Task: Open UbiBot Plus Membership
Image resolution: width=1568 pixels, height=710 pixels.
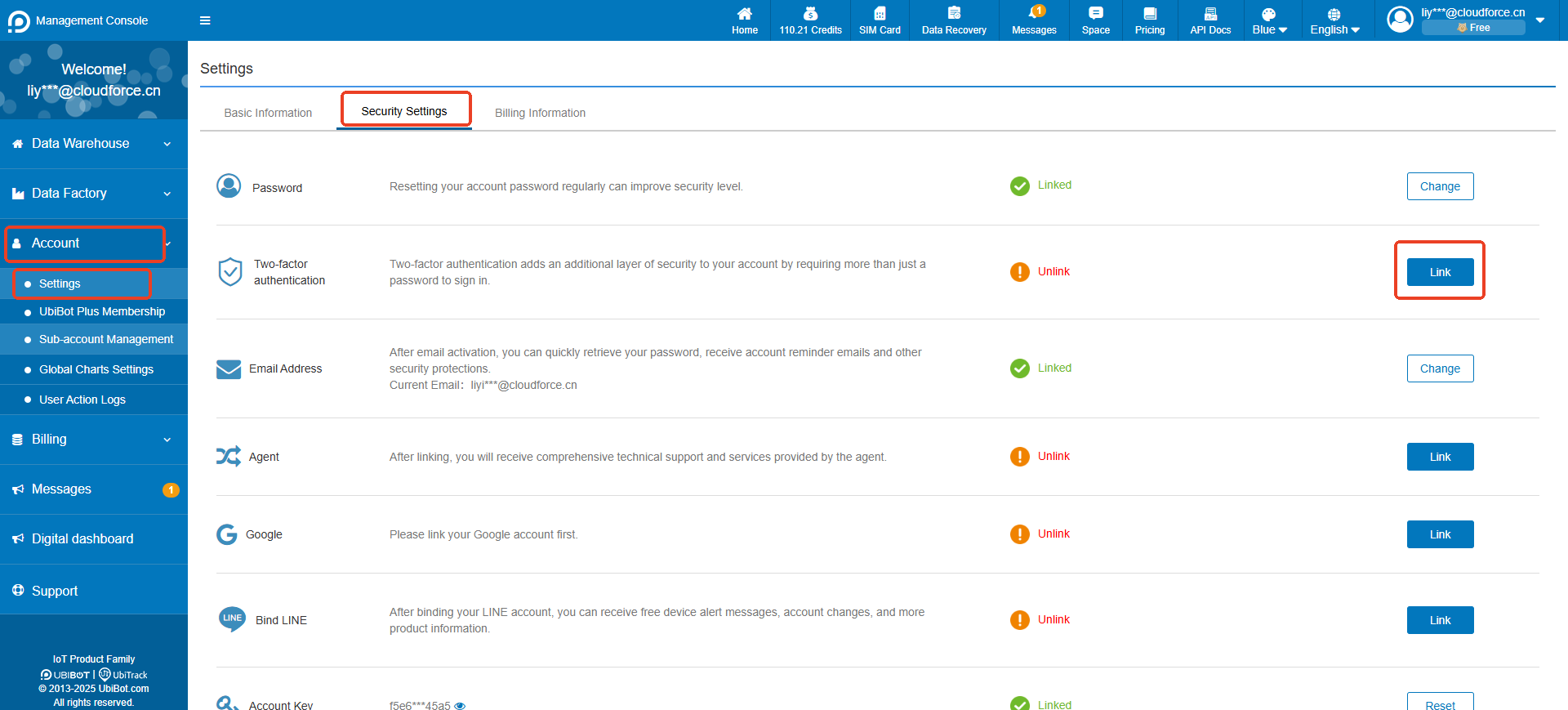Action: point(94,311)
